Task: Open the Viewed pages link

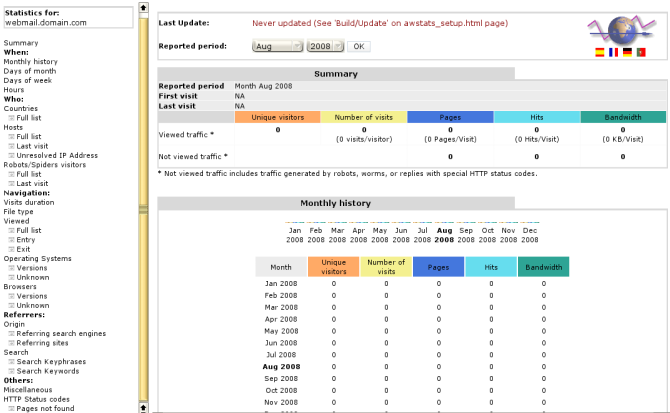Action: pyautogui.click(x=17, y=221)
